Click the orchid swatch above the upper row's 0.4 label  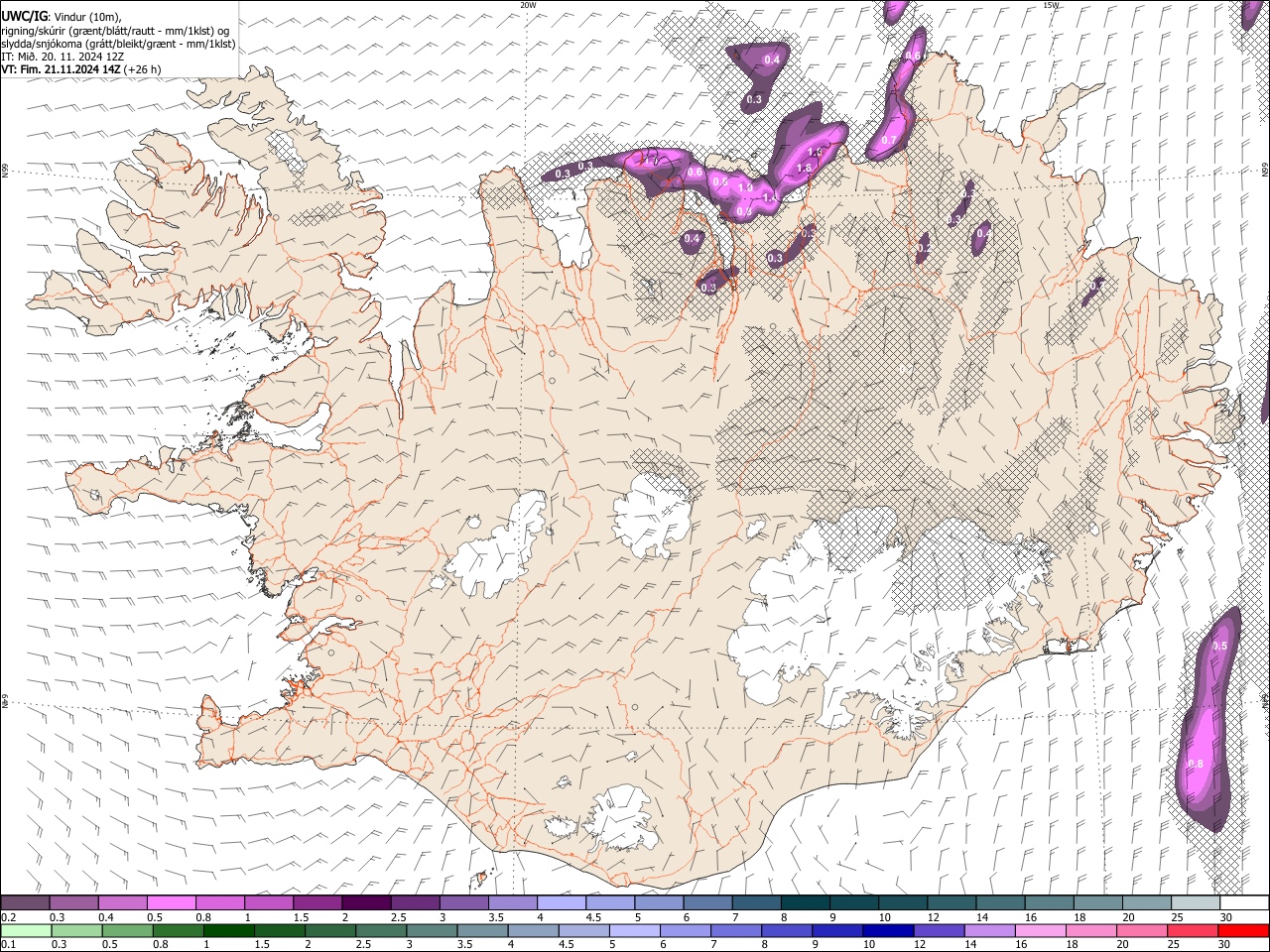coord(122,903)
